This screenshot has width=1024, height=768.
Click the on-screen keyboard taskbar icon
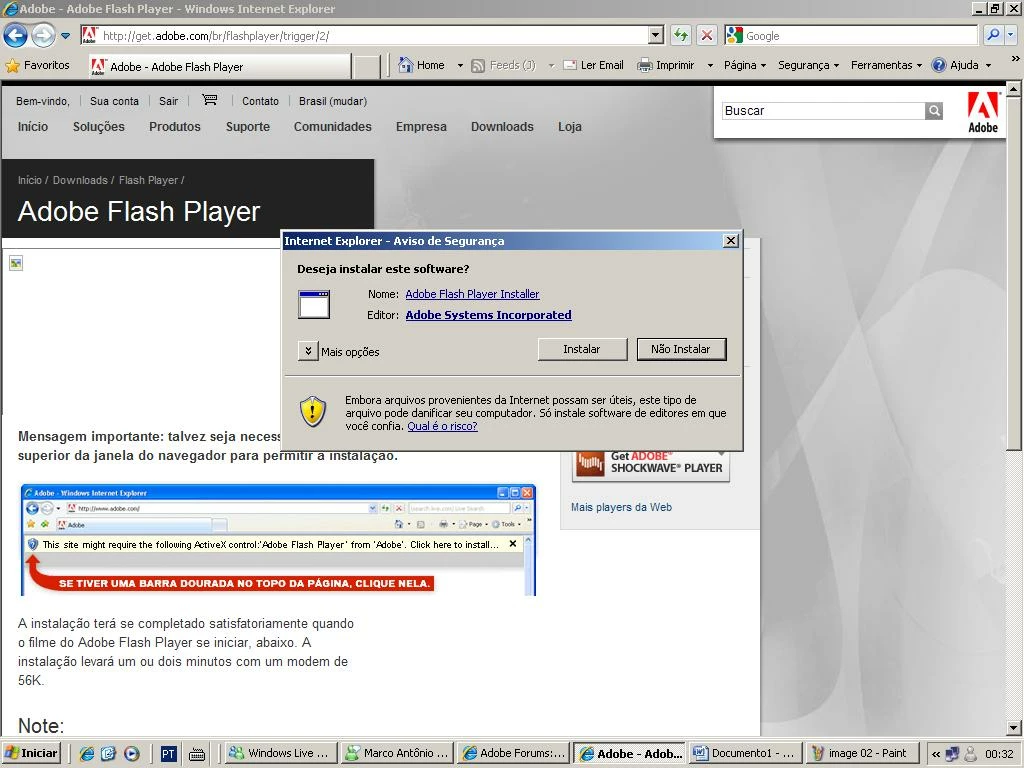tap(197, 754)
